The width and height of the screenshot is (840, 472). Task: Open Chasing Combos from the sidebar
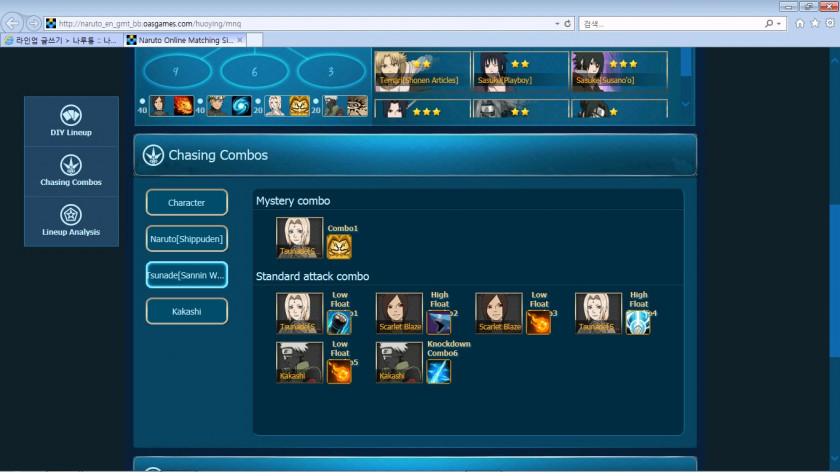[x=71, y=165]
